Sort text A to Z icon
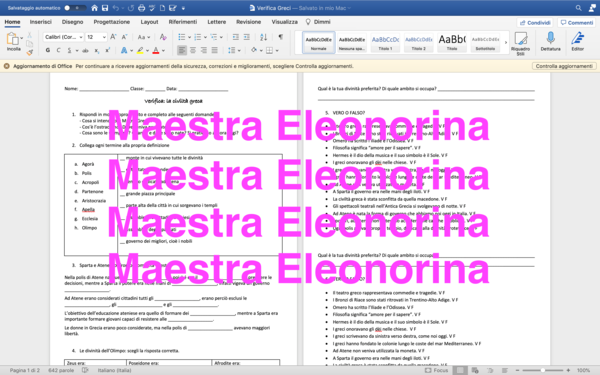The width and height of the screenshot is (600, 375). (x=263, y=37)
